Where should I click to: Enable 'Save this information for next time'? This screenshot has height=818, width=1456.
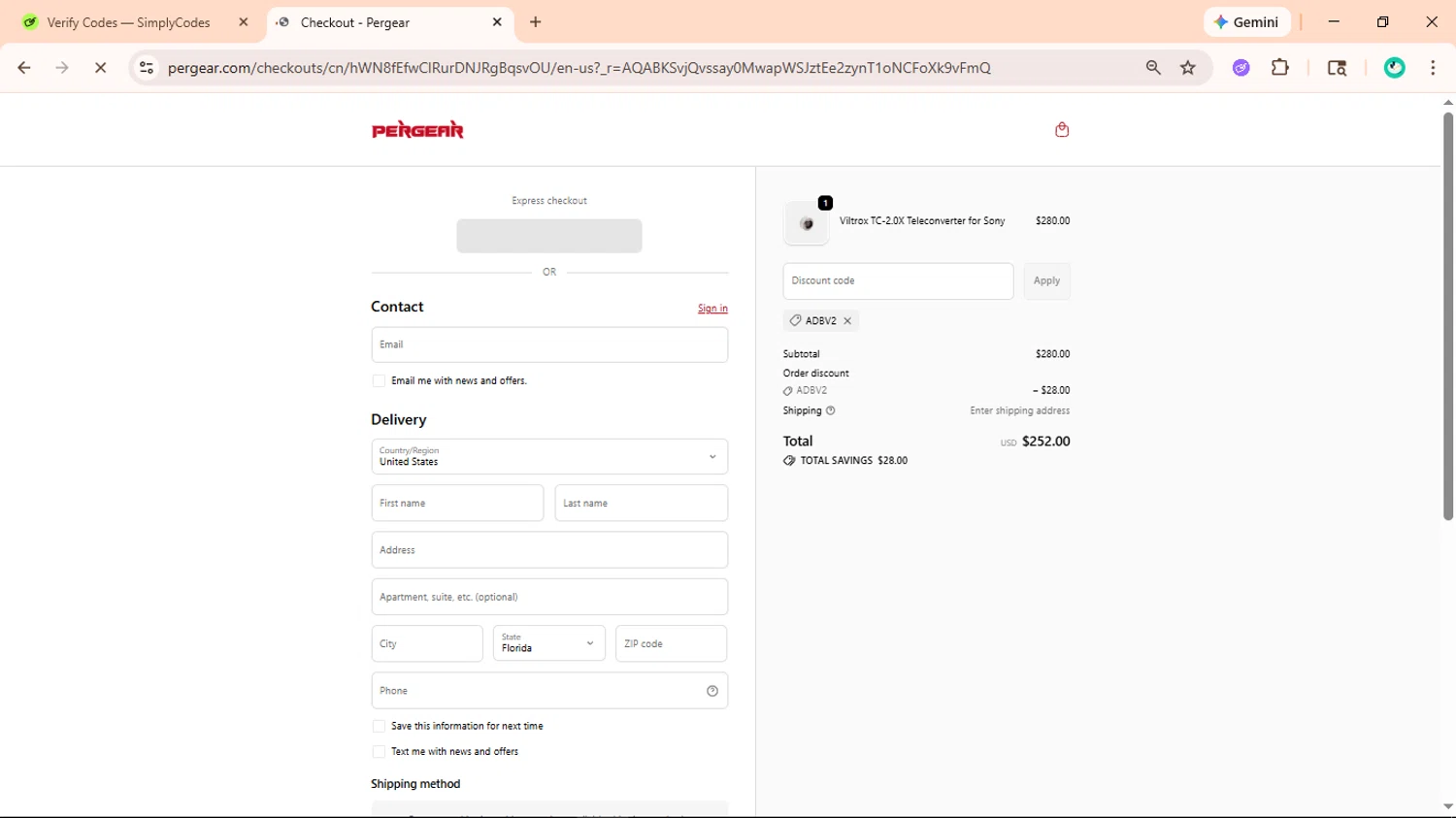click(379, 726)
